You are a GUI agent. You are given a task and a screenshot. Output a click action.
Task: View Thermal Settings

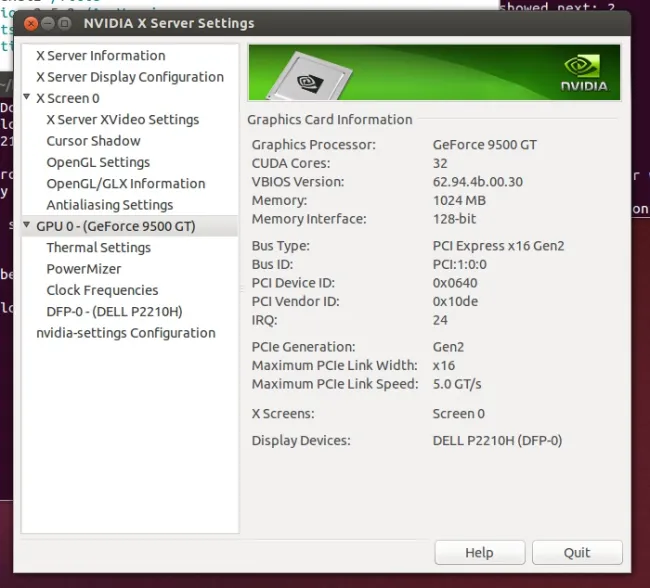pos(98,247)
